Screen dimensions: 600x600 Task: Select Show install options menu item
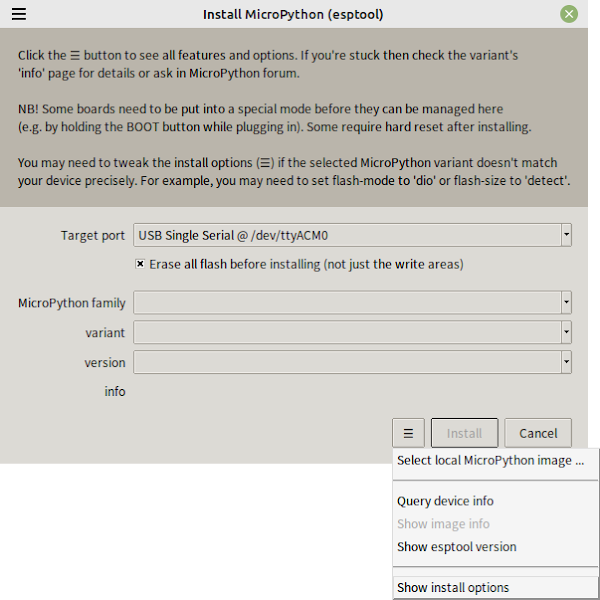click(496, 587)
